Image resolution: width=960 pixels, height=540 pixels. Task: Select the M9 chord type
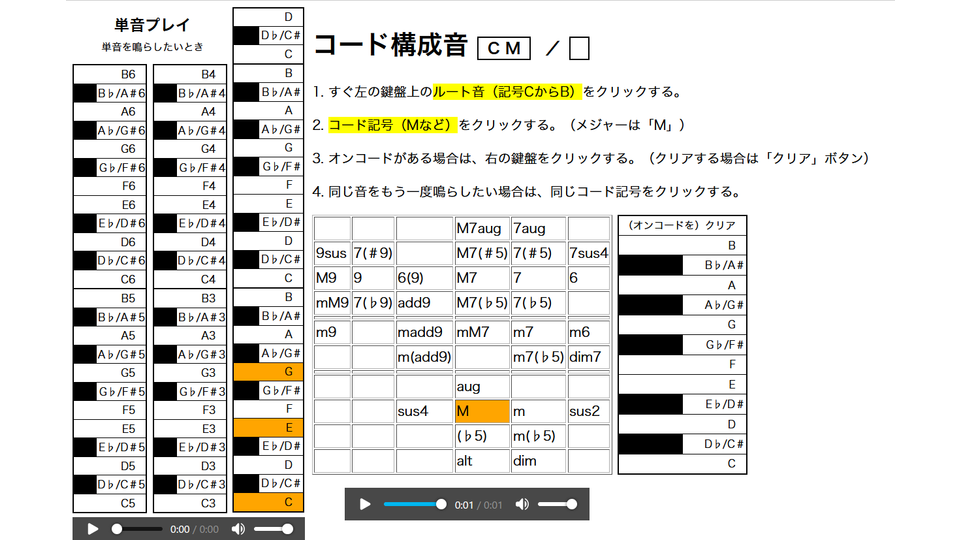pyautogui.click(x=332, y=278)
